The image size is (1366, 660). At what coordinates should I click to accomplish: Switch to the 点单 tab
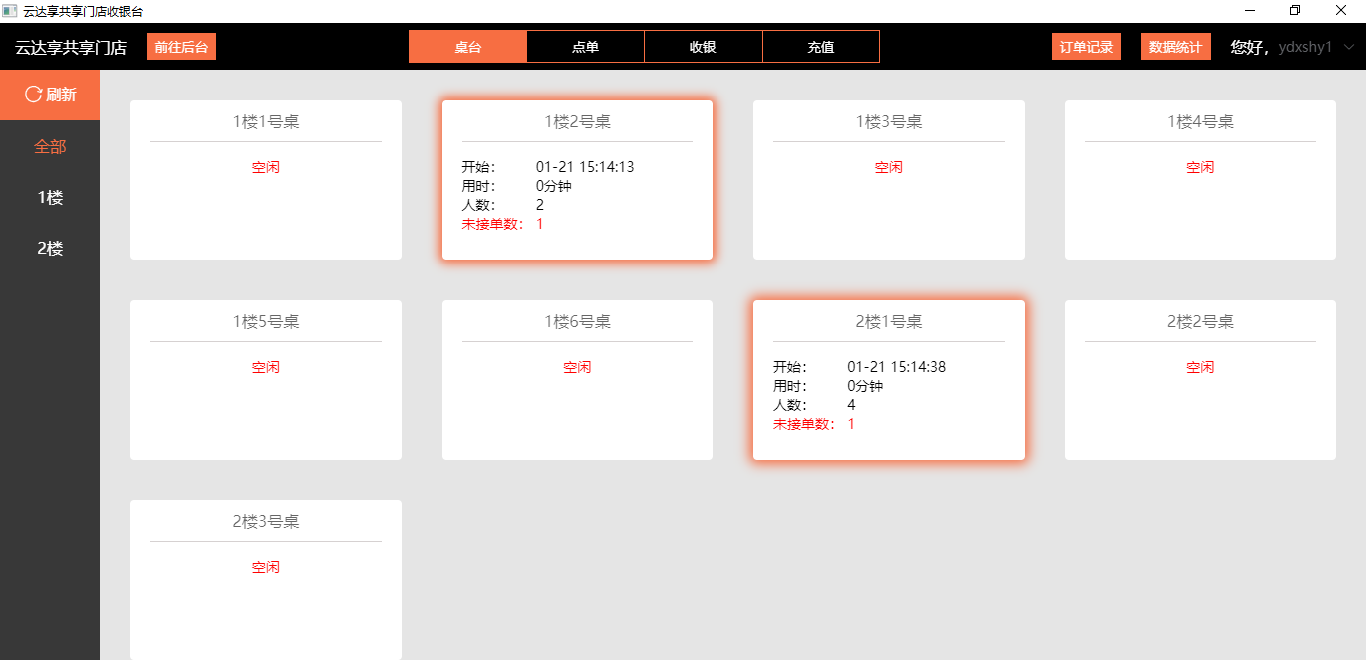[x=586, y=47]
